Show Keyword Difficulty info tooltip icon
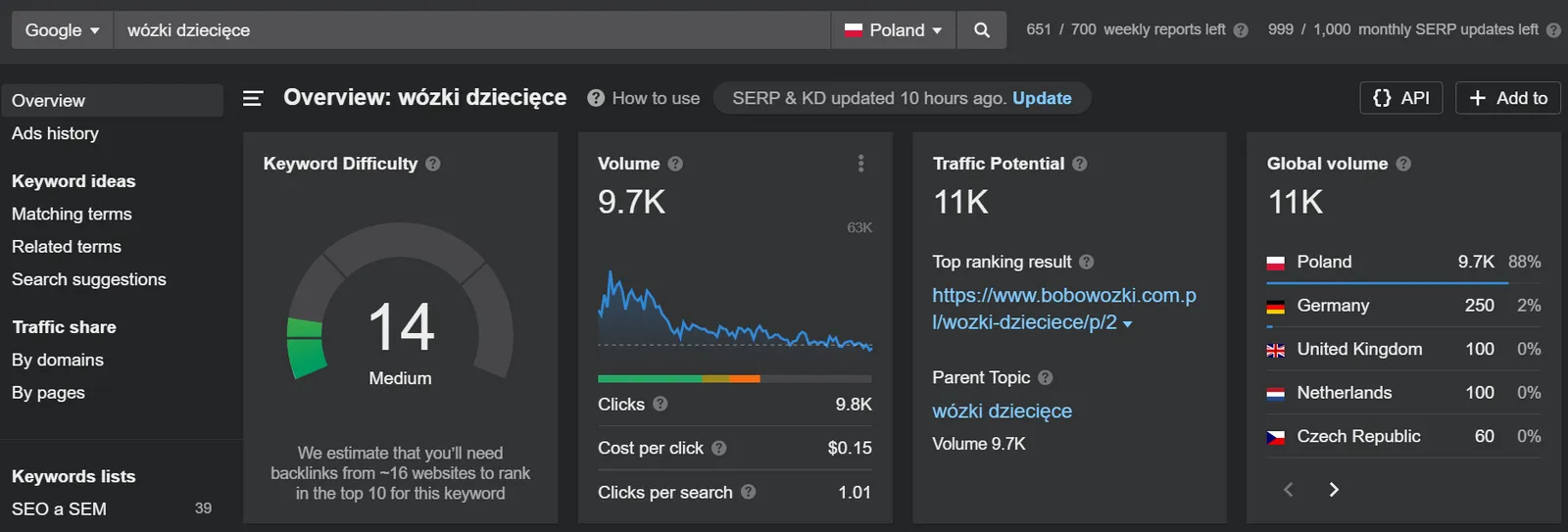Image resolution: width=1568 pixels, height=532 pixels. [x=433, y=164]
